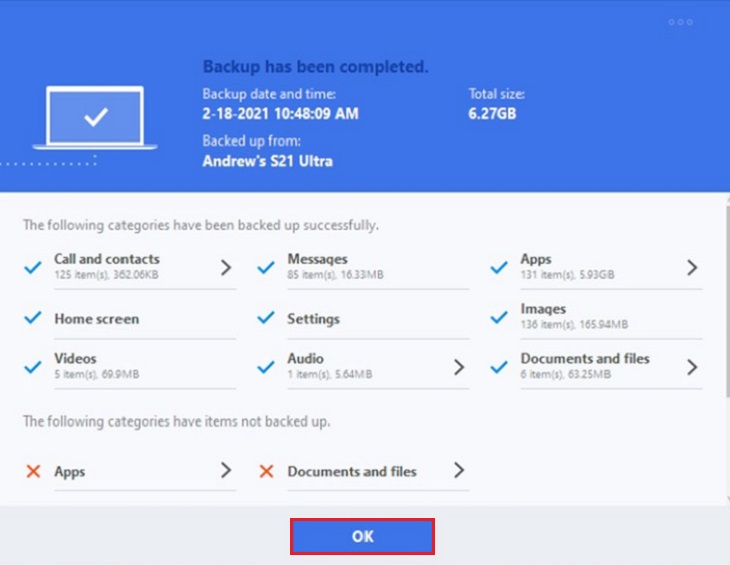The width and height of the screenshot is (730, 565).
Task: Click the checkmark next to Messages
Action: click(266, 268)
